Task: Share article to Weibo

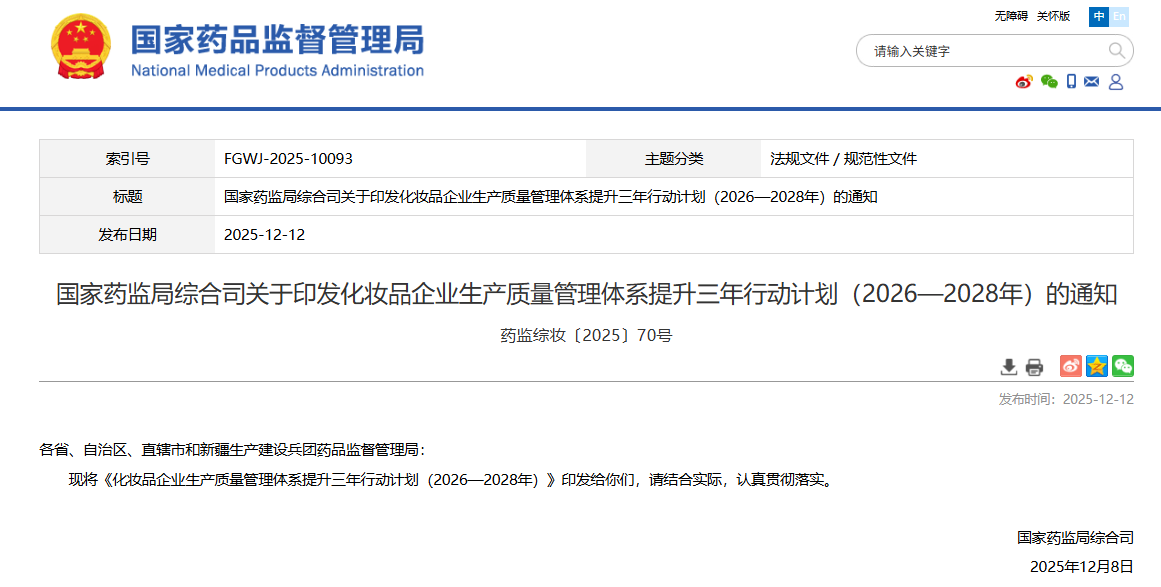Action: [1071, 367]
